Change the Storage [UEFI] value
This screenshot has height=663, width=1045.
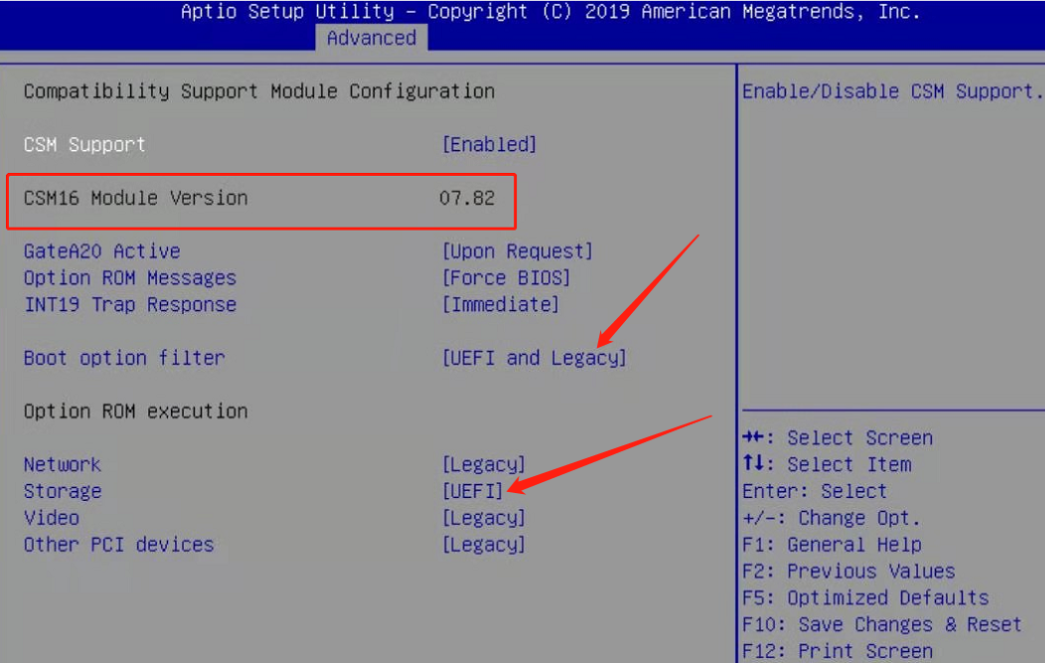coord(473,491)
